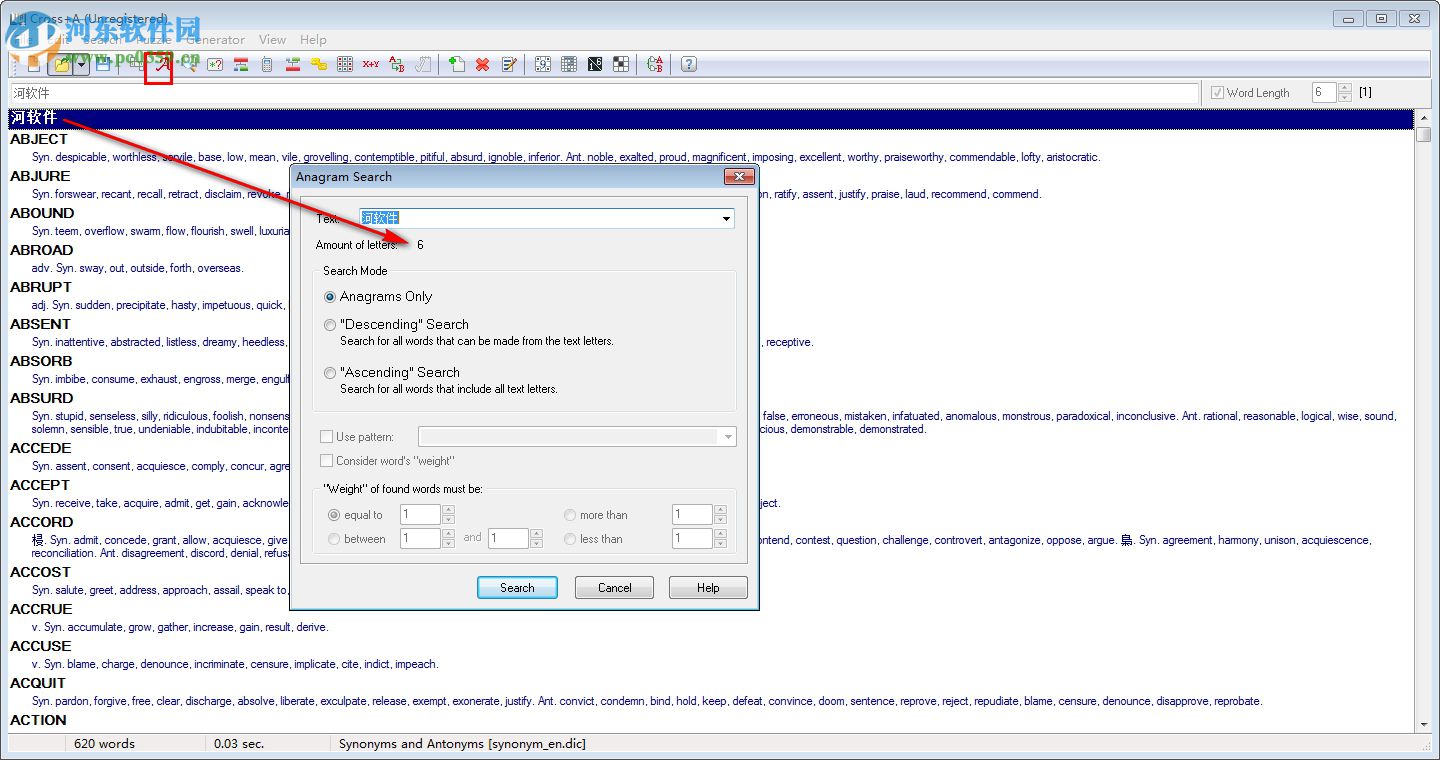Click the red X delete icon

tap(482, 65)
